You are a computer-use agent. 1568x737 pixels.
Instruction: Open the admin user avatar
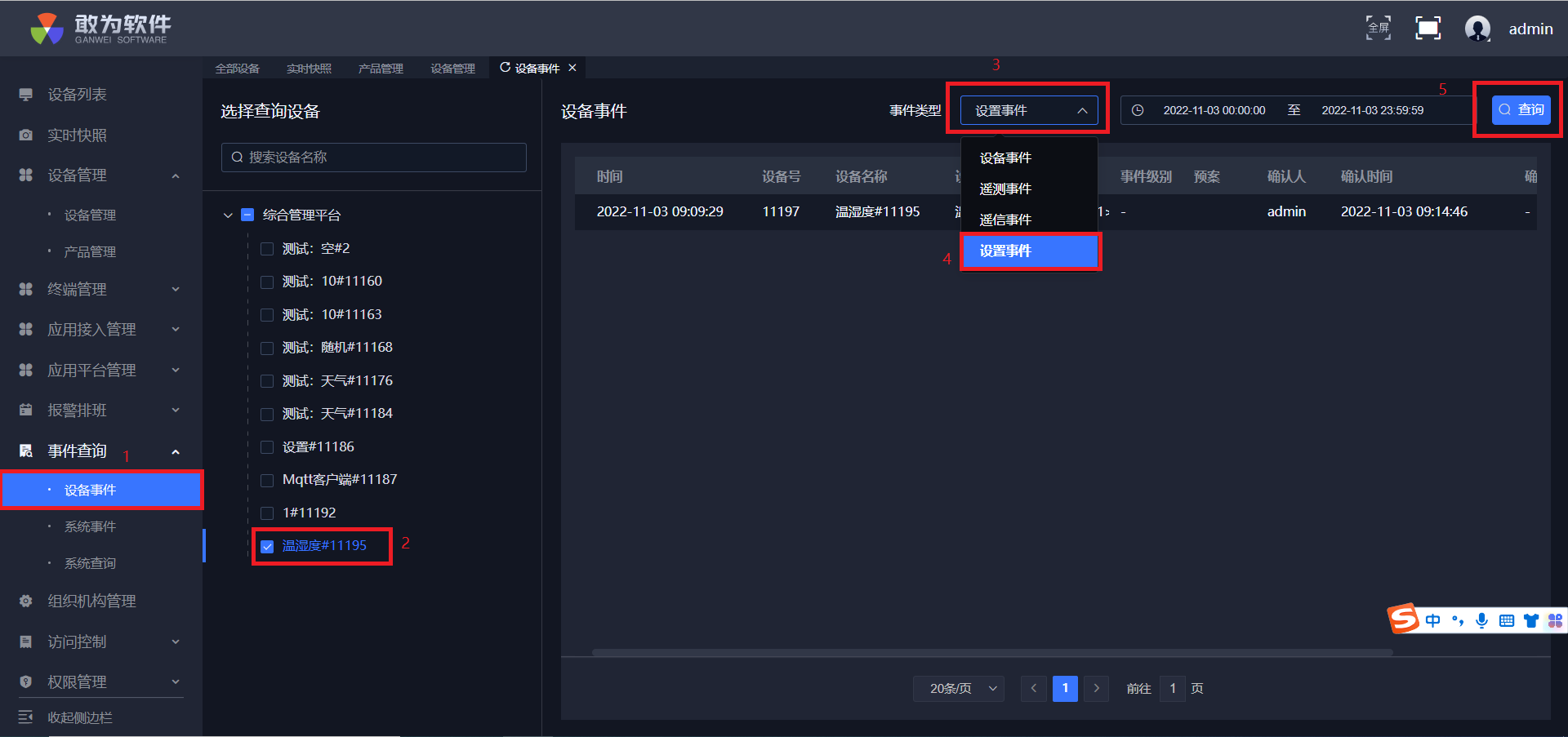1477,29
